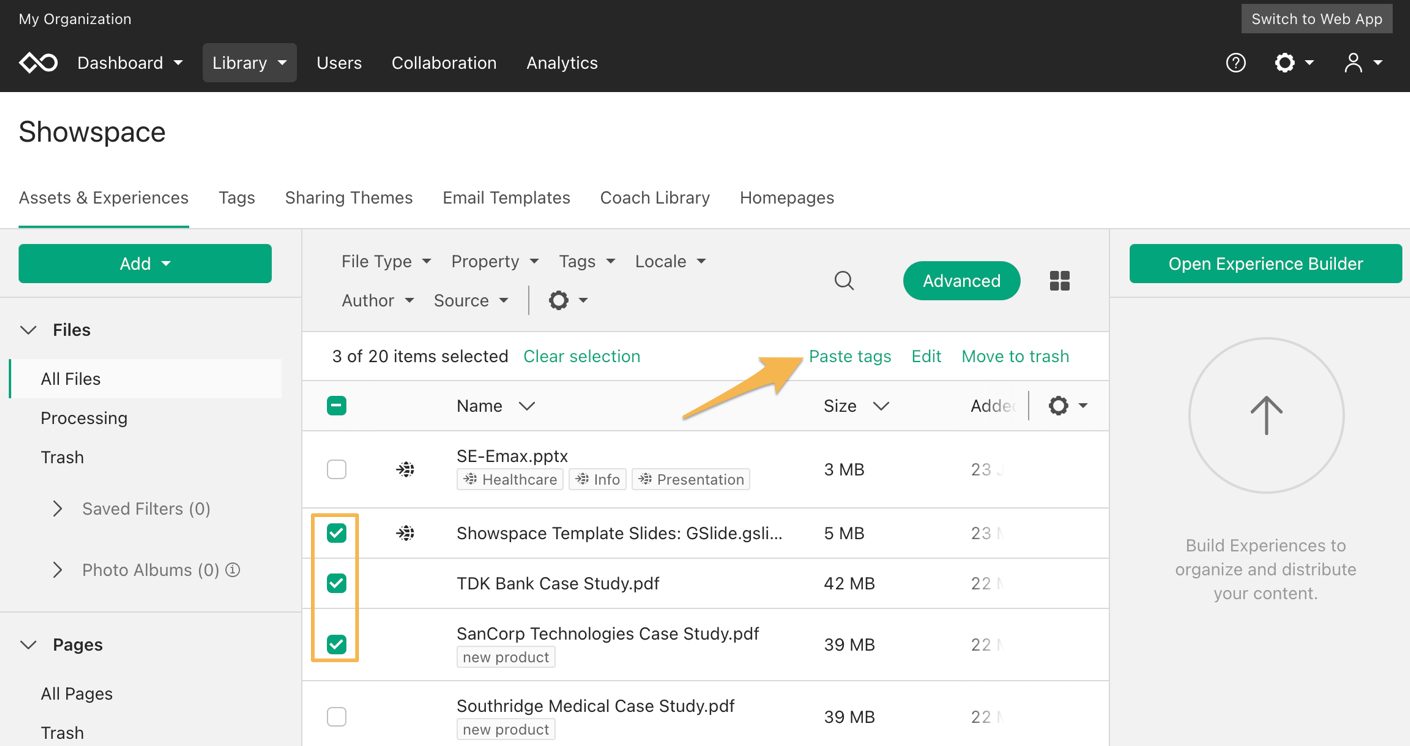
Task: Uncheck SanCorp Technologies Case Study checkbox
Action: point(337,644)
